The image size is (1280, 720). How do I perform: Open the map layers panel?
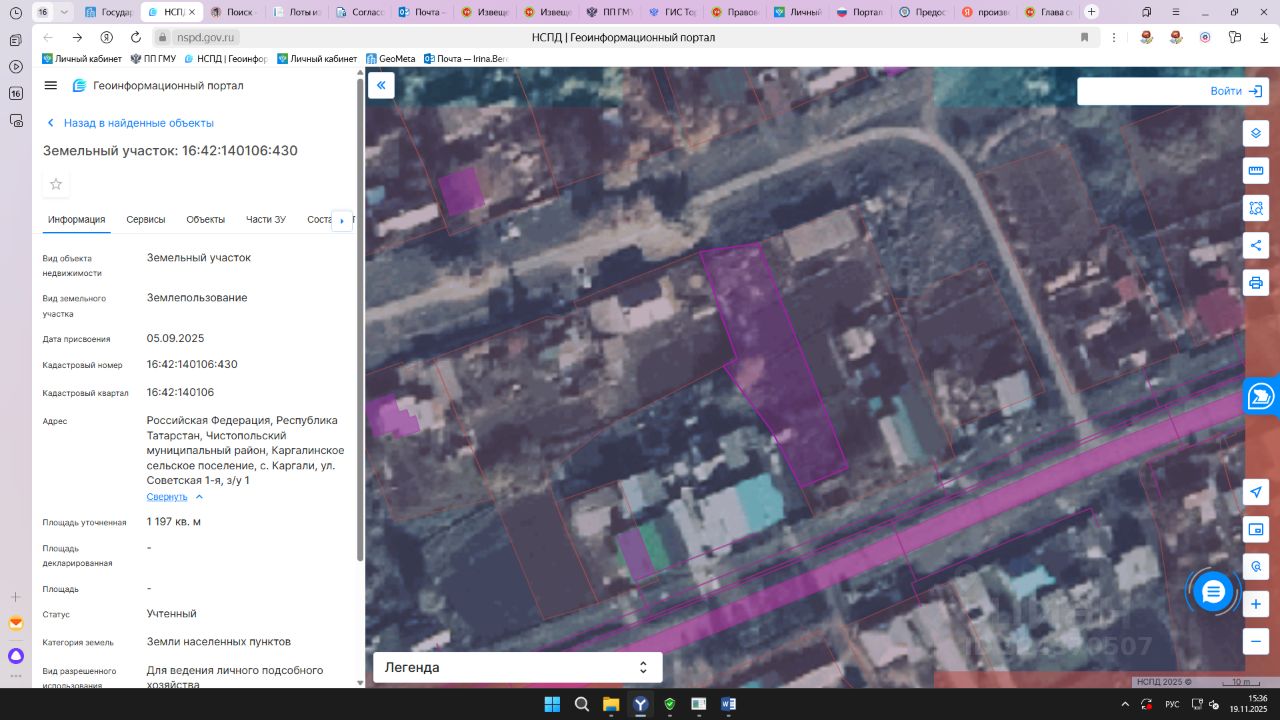(1256, 134)
